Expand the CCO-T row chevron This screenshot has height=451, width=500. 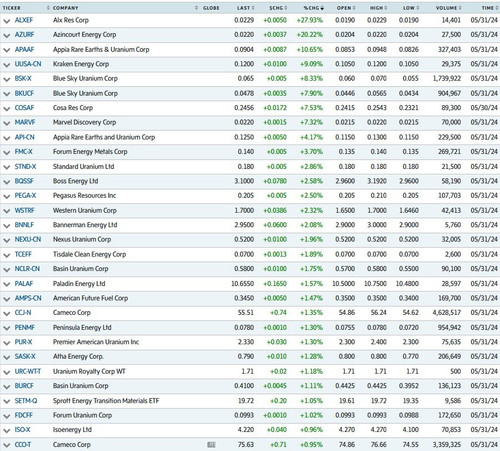pos(6,445)
